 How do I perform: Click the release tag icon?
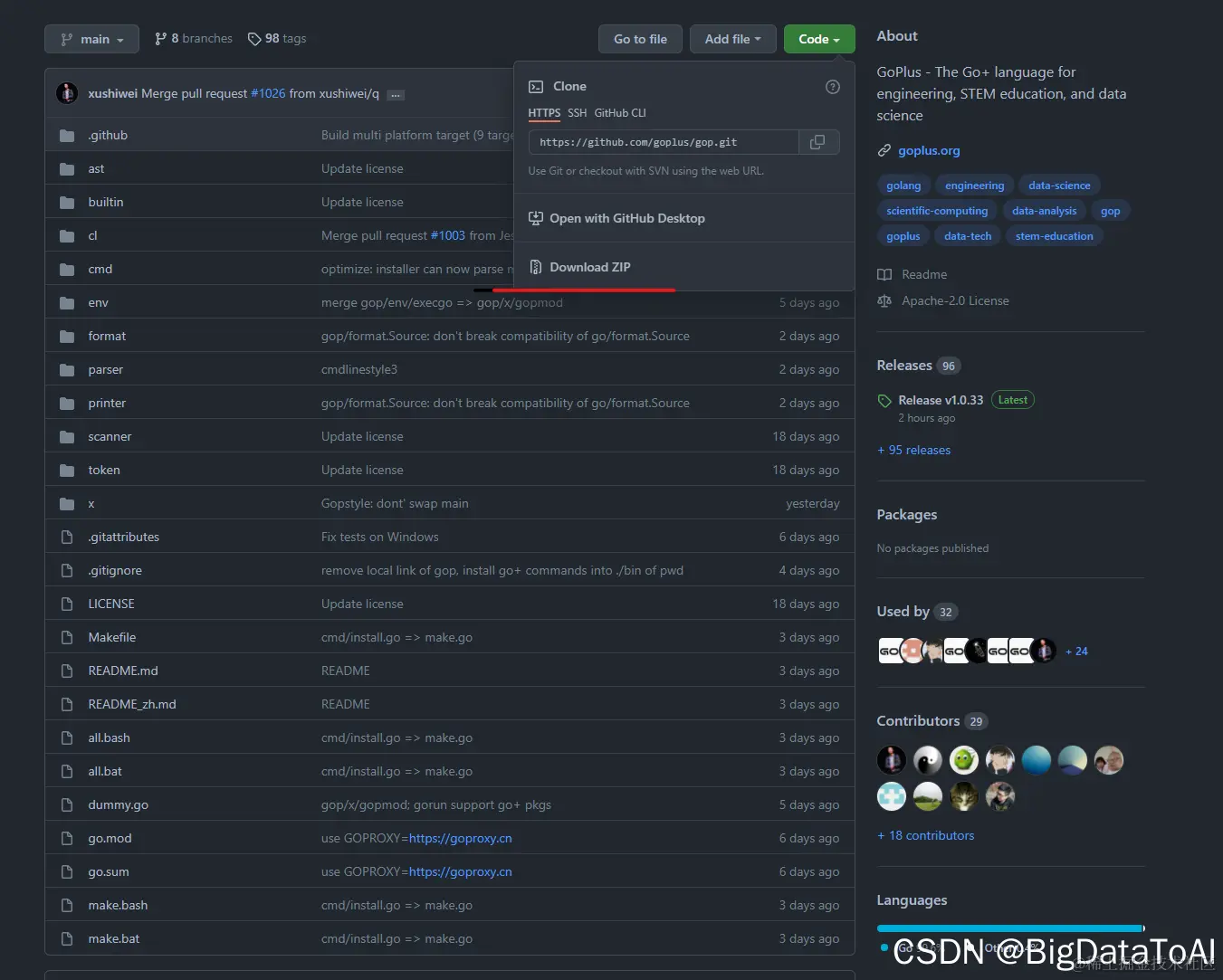[884, 401]
